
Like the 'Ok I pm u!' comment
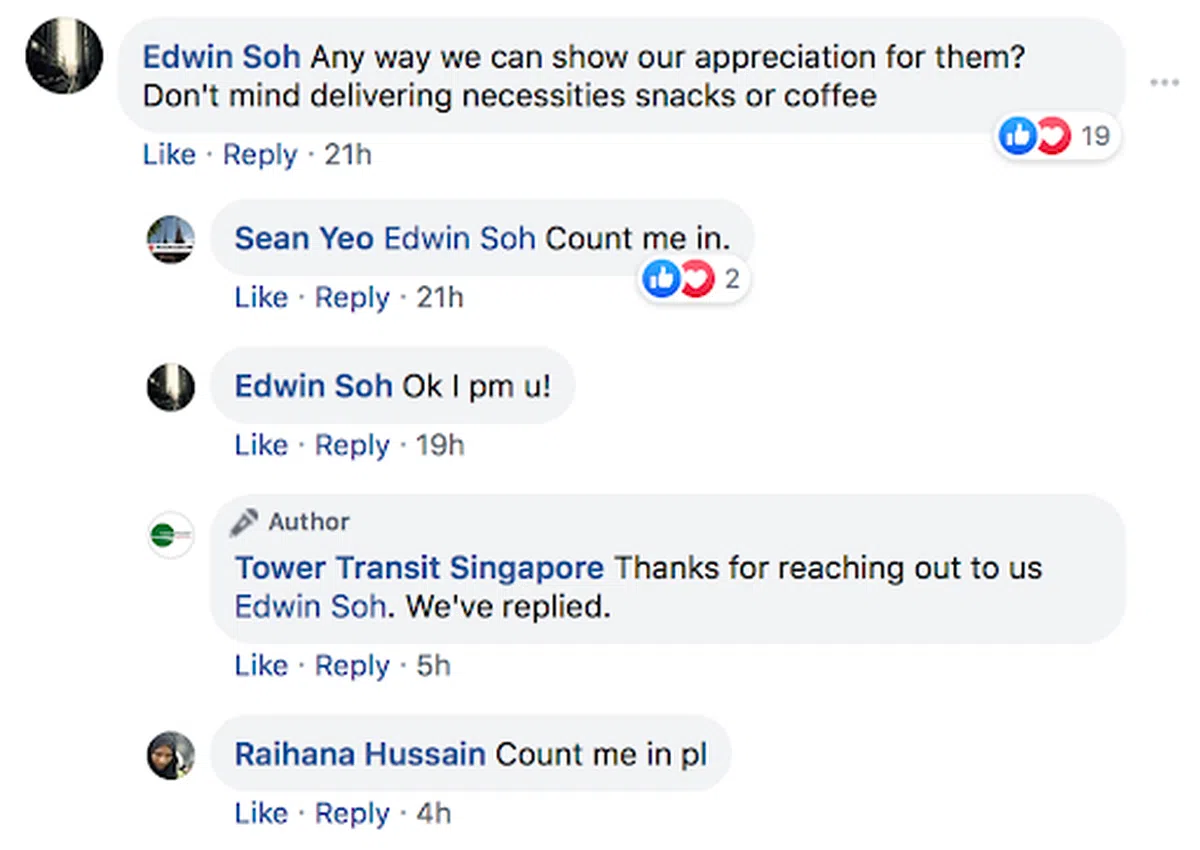pyautogui.click(x=261, y=445)
